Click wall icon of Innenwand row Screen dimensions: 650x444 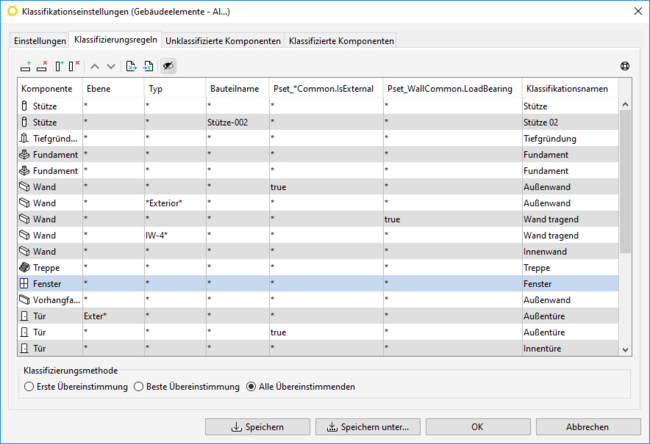point(24,252)
